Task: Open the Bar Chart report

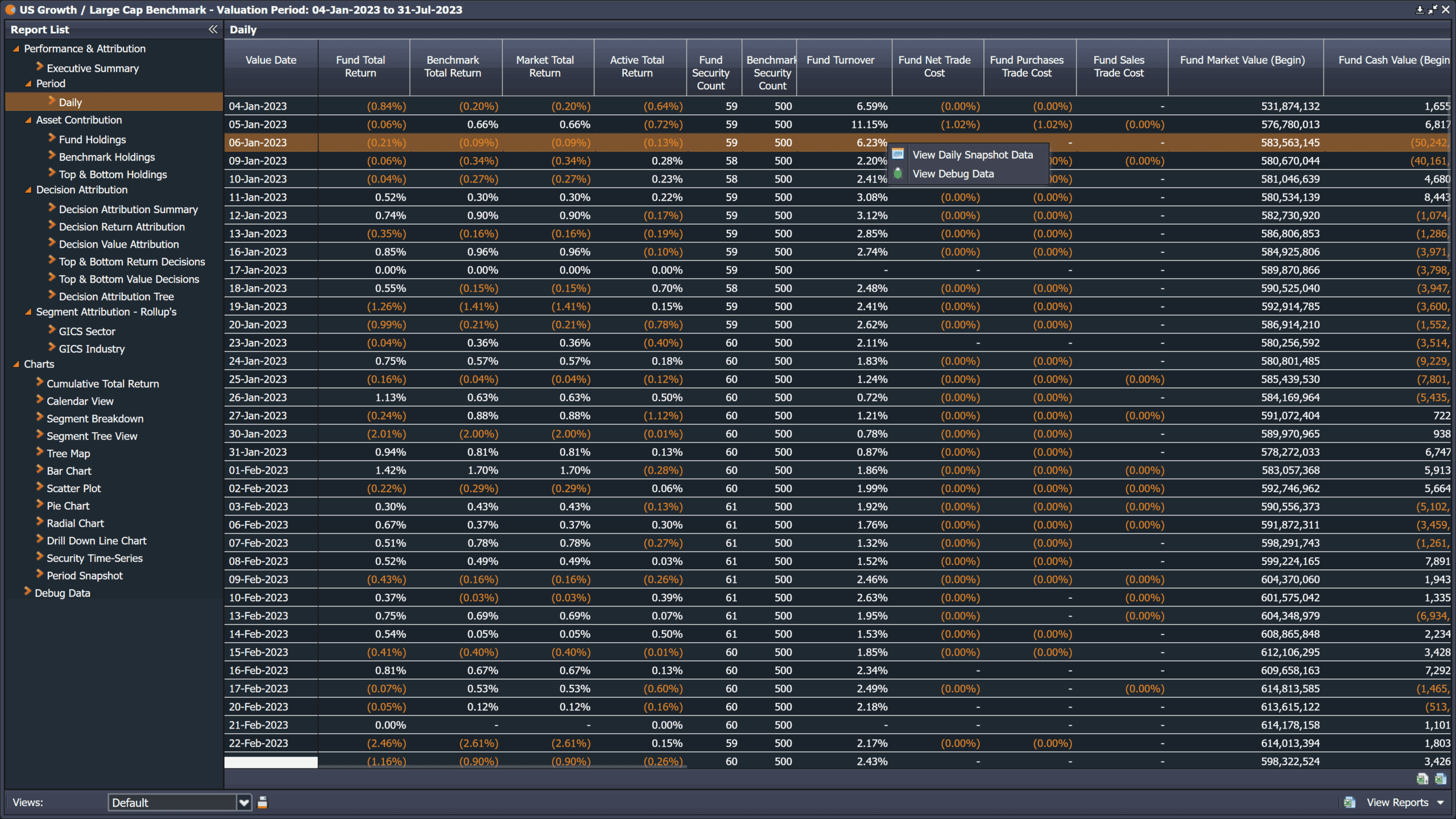Action: click(69, 471)
